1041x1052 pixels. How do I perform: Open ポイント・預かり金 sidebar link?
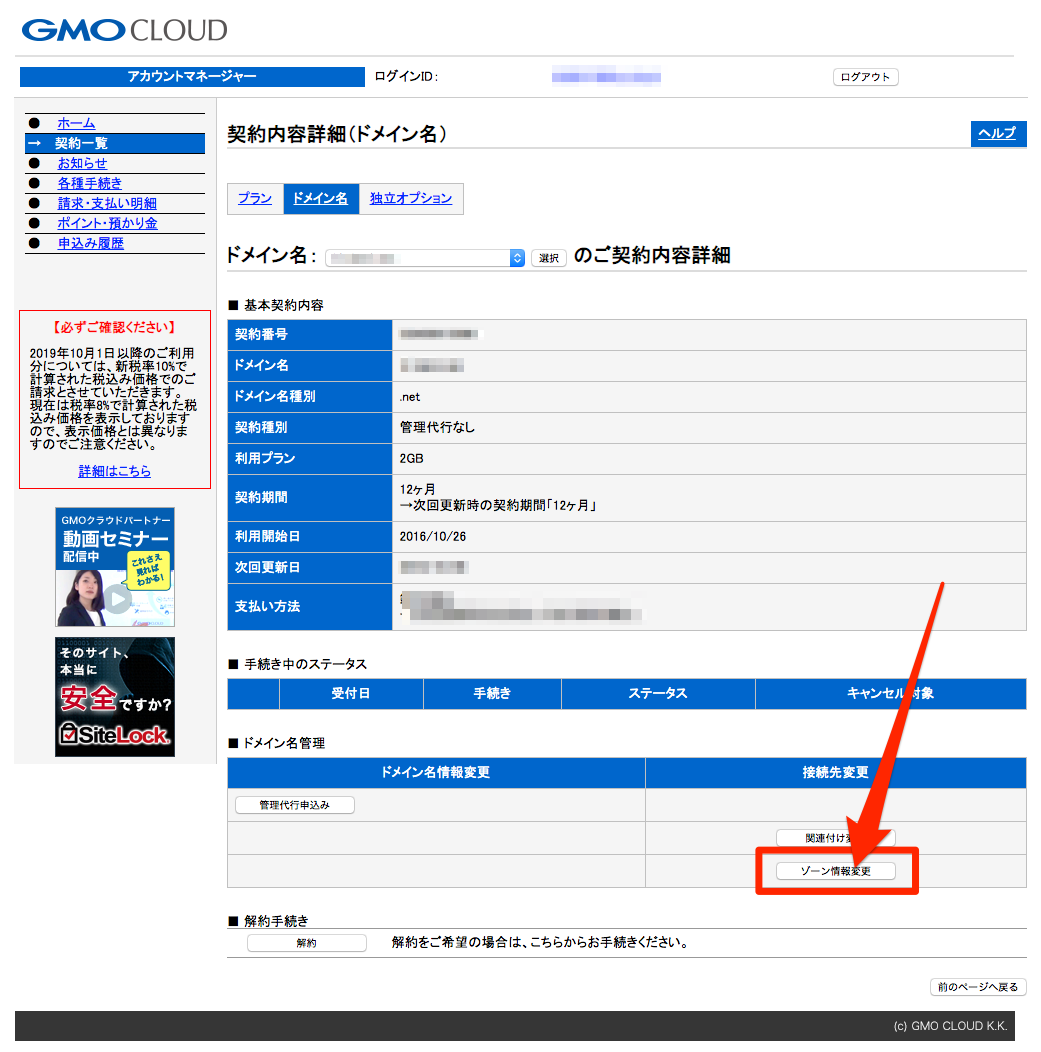[x=107, y=223]
